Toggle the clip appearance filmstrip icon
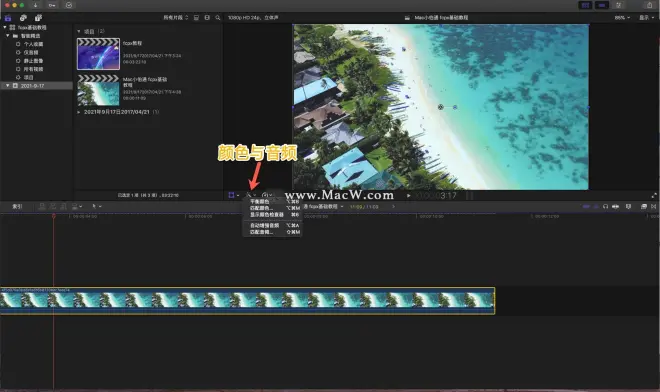 coord(196,18)
